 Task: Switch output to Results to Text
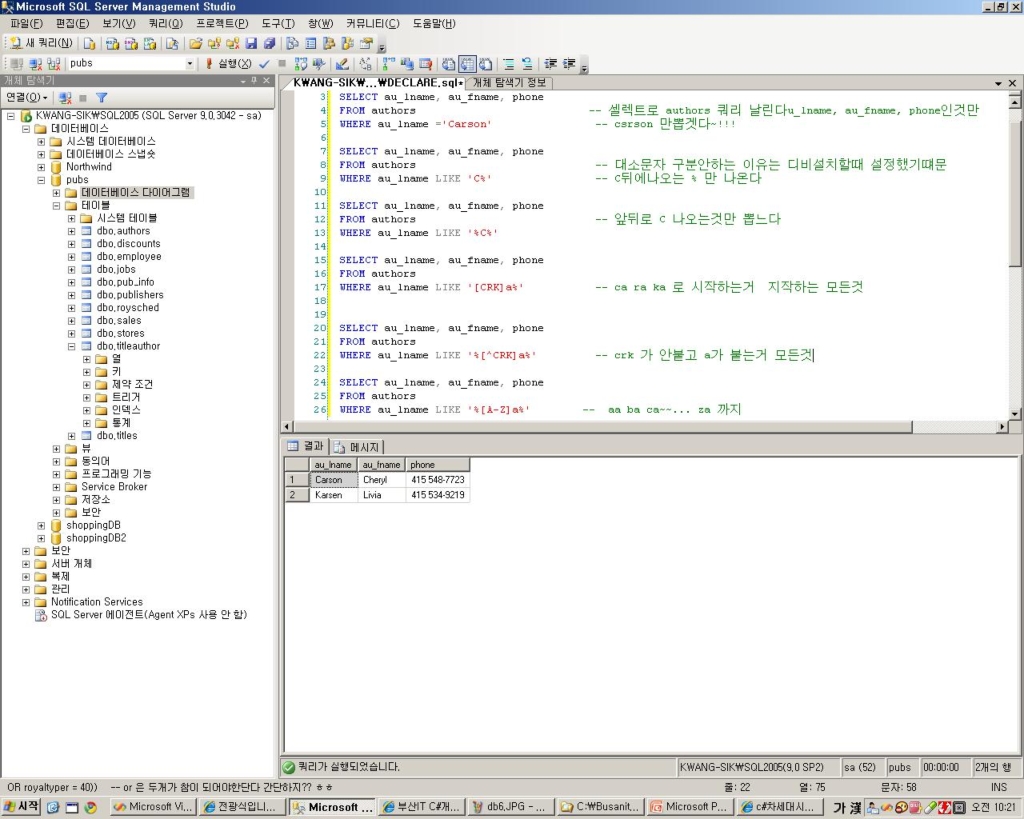(x=449, y=63)
